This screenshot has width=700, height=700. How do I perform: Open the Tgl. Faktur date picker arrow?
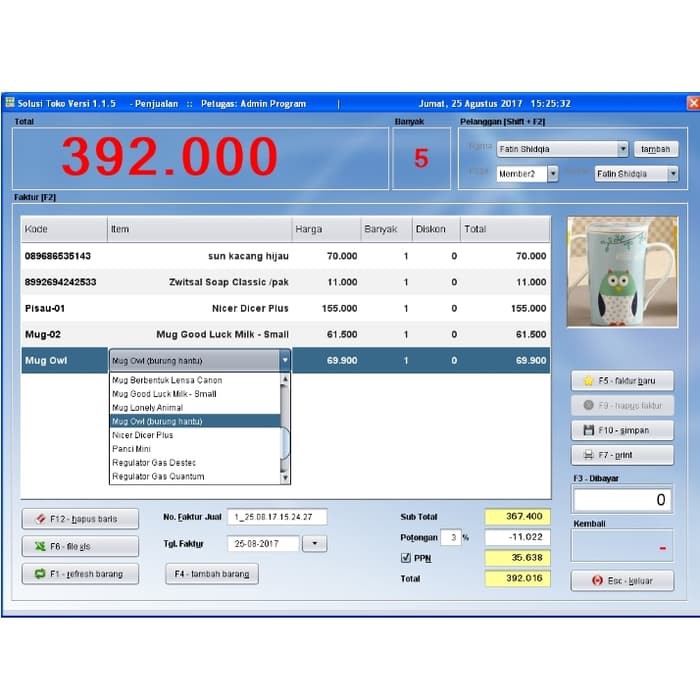click(x=314, y=544)
